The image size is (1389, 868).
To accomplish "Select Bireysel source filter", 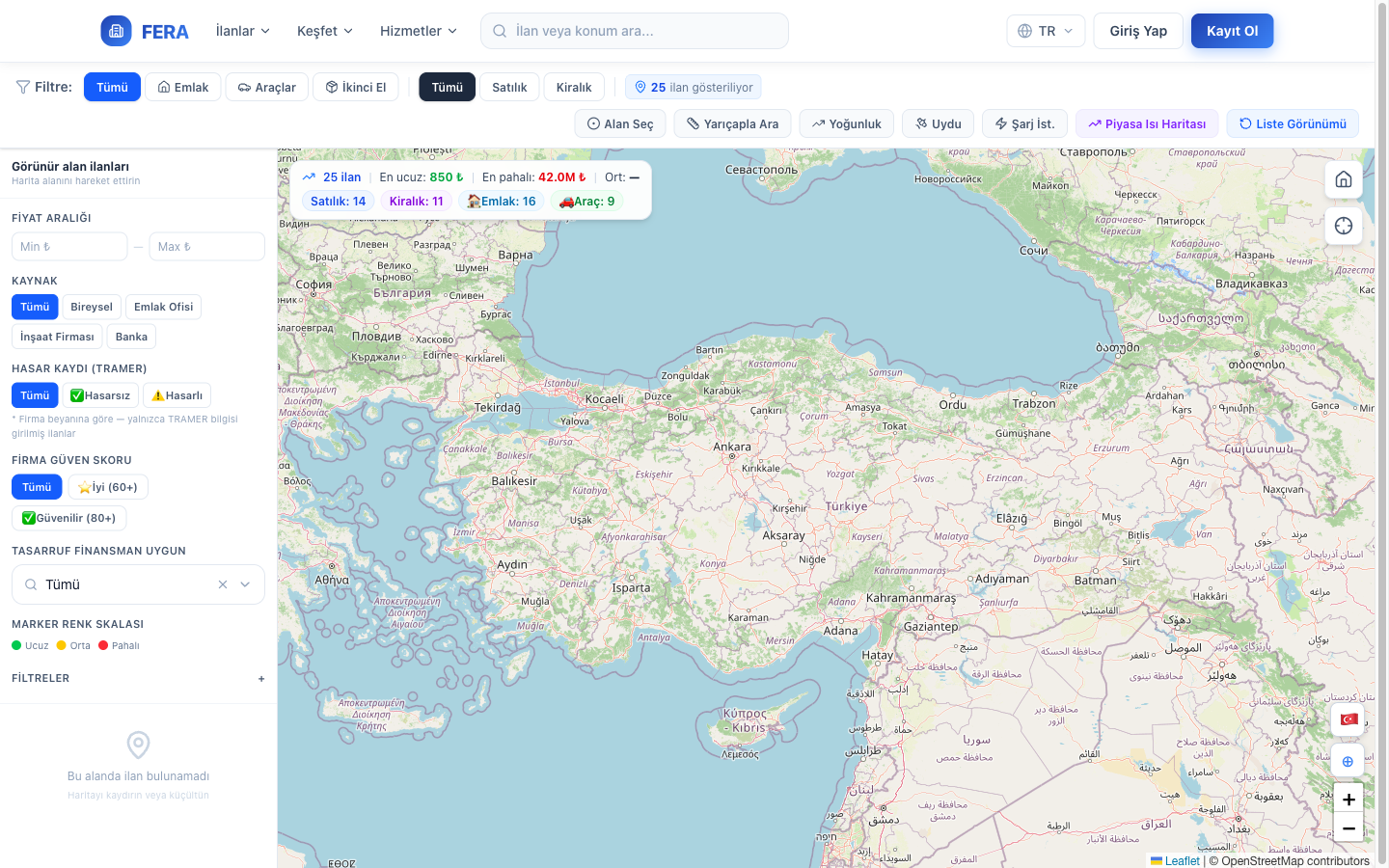I will [x=92, y=307].
